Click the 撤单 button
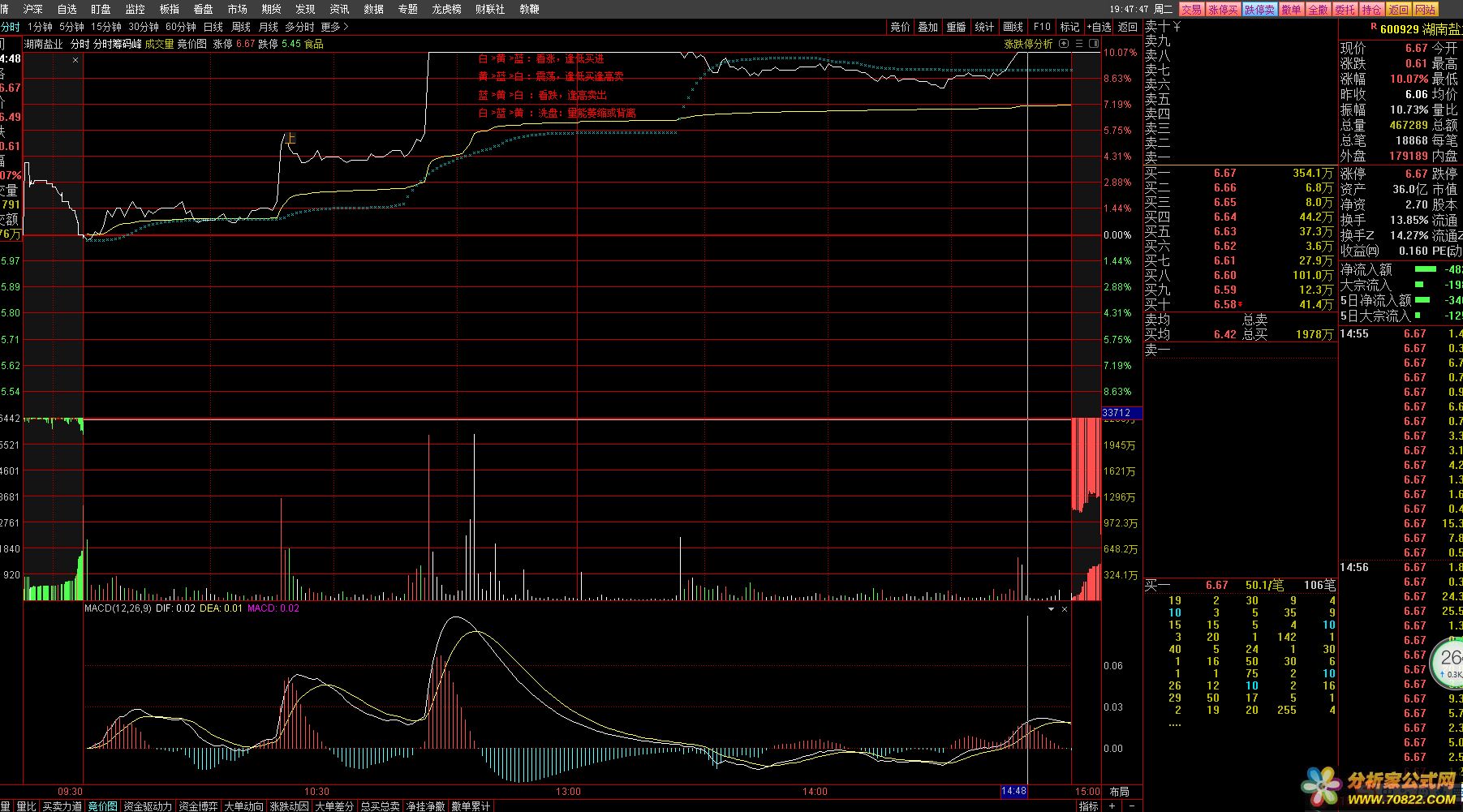Viewport: 1463px width, 812px height. coord(1291,10)
